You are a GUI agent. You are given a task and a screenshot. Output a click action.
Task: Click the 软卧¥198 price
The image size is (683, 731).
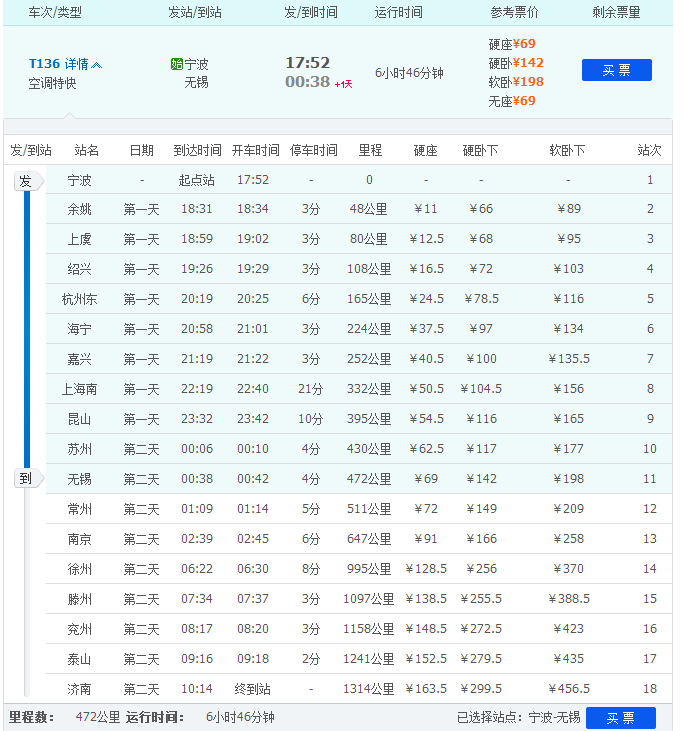click(x=516, y=82)
